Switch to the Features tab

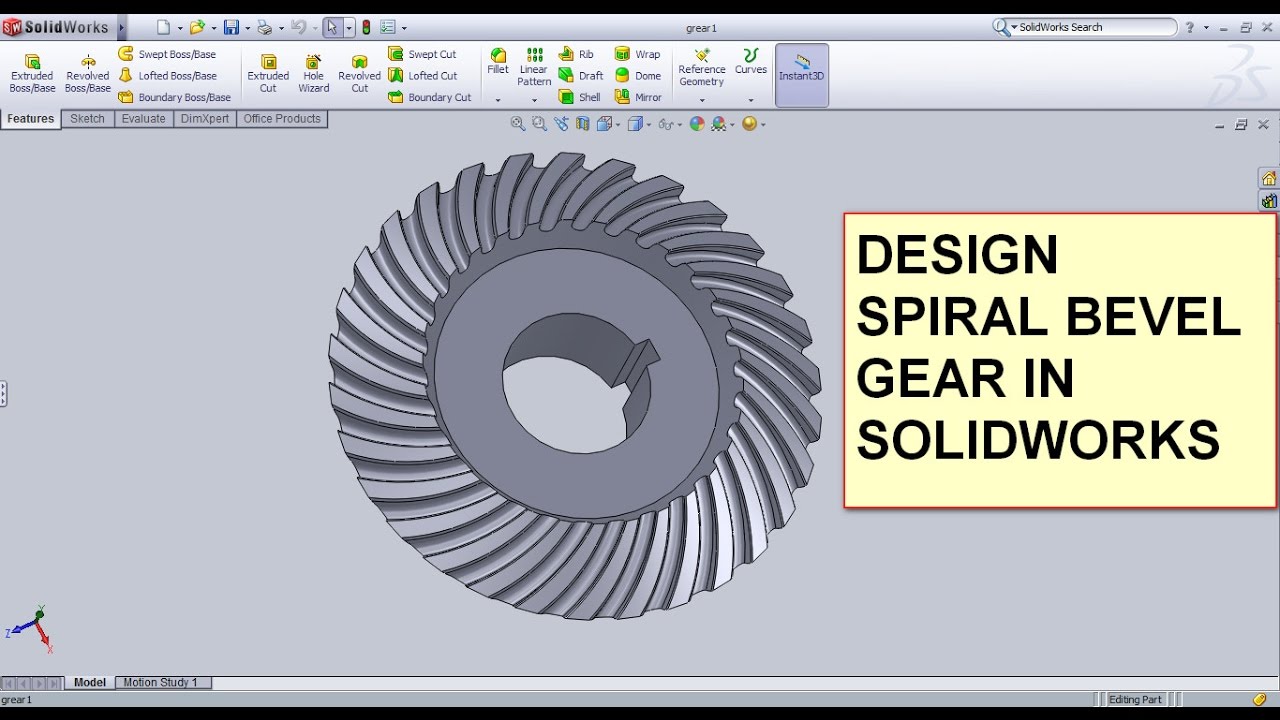tap(31, 119)
